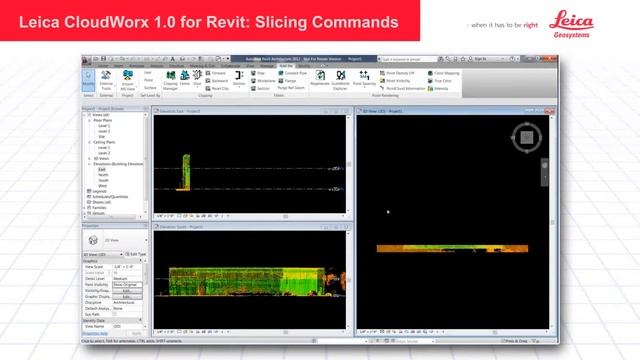The width and height of the screenshot is (640, 360).
Task: Click Point Density Off option
Action: click(x=397, y=73)
